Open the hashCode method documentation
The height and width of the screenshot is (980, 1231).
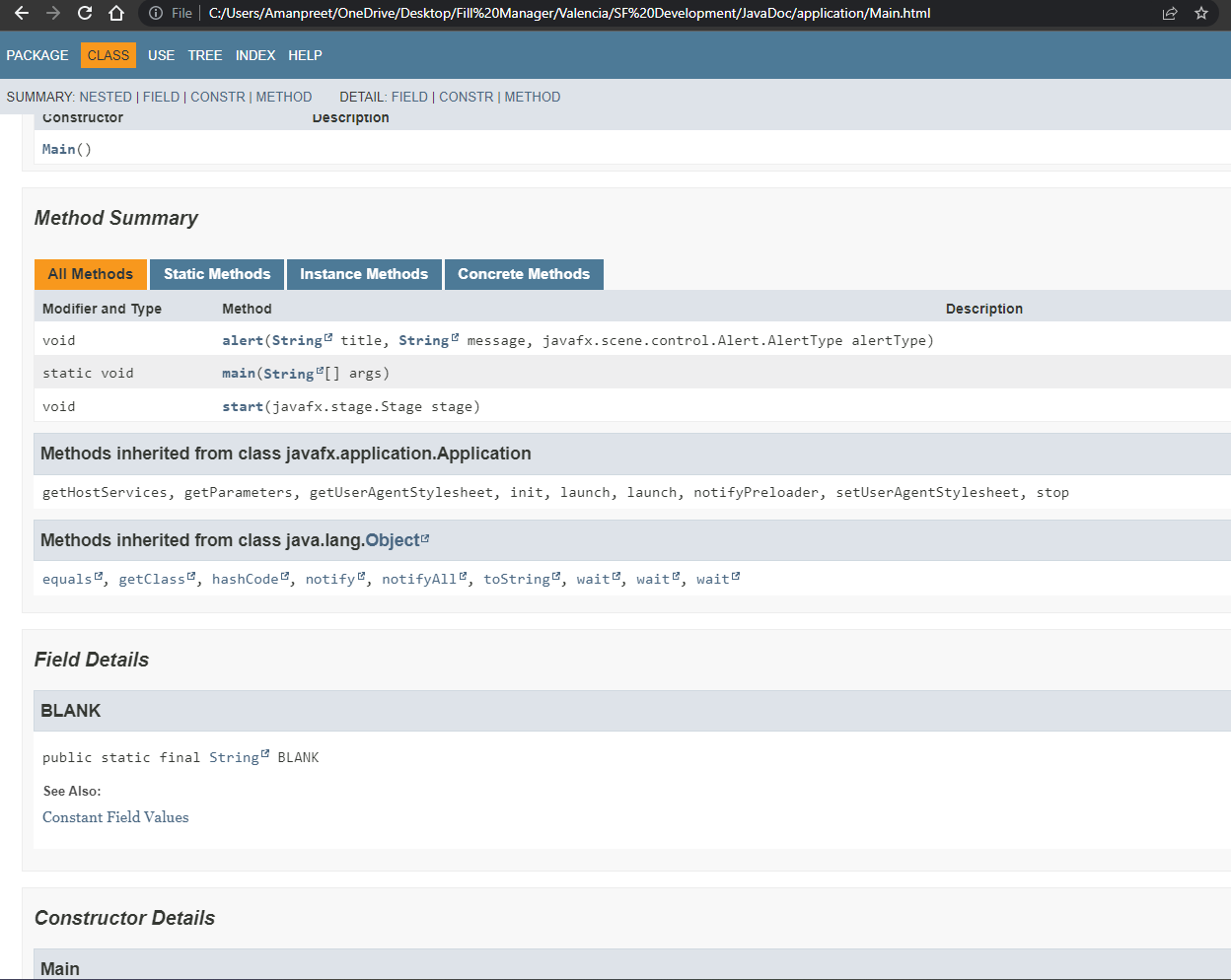[x=246, y=579]
